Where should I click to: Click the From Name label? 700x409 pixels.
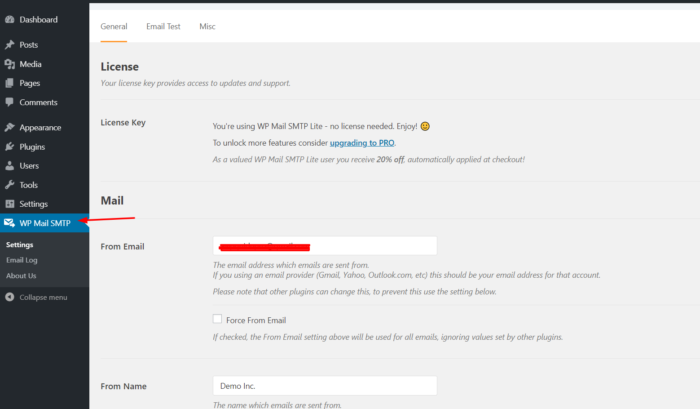click(124, 386)
